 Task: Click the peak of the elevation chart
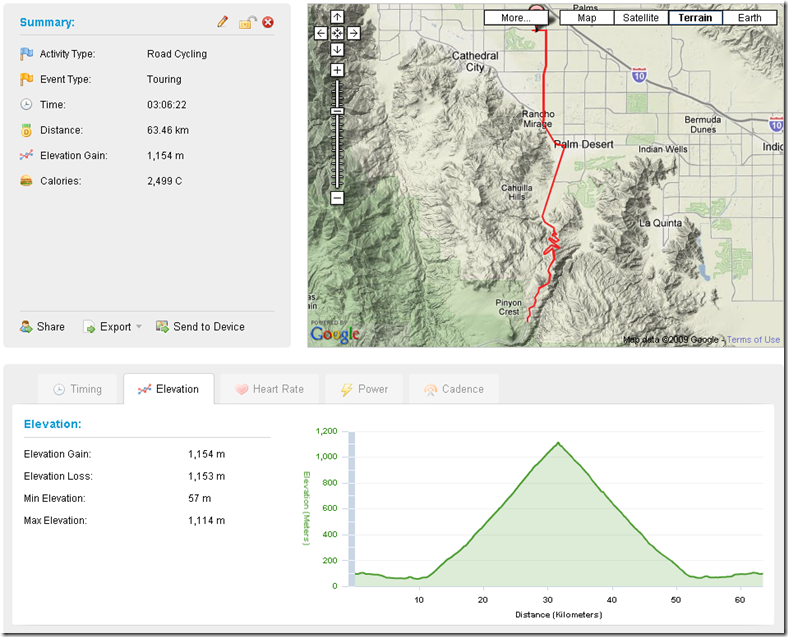pos(558,443)
